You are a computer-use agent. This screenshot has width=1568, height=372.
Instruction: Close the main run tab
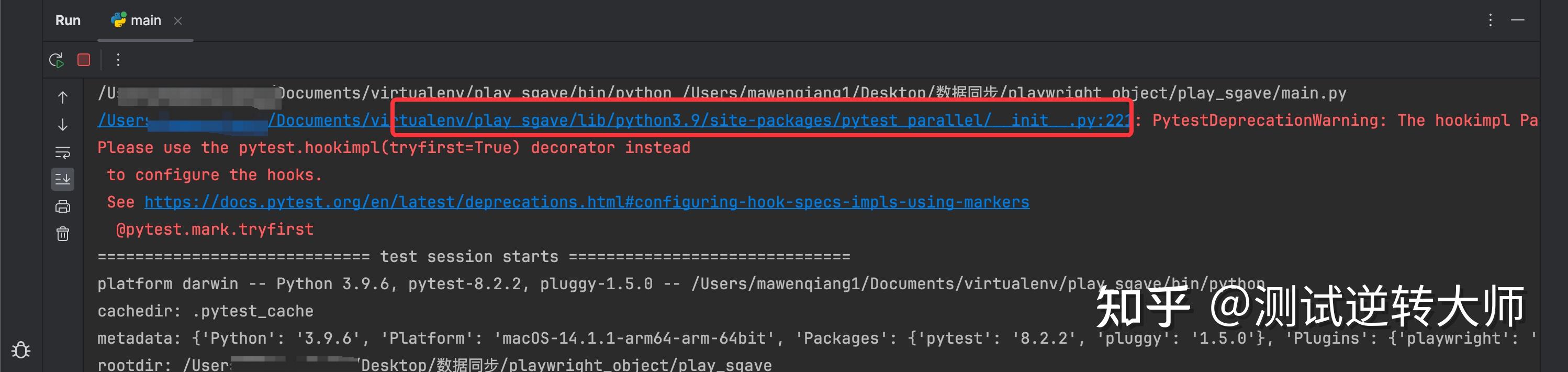click(178, 21)
